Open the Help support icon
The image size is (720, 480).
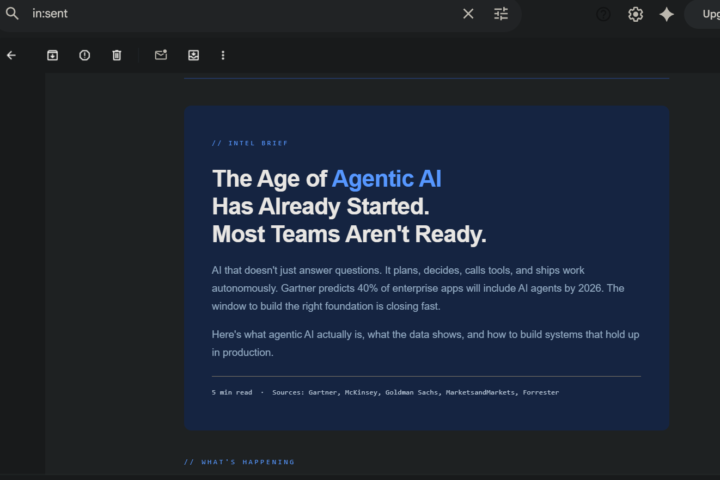[603, 14]
